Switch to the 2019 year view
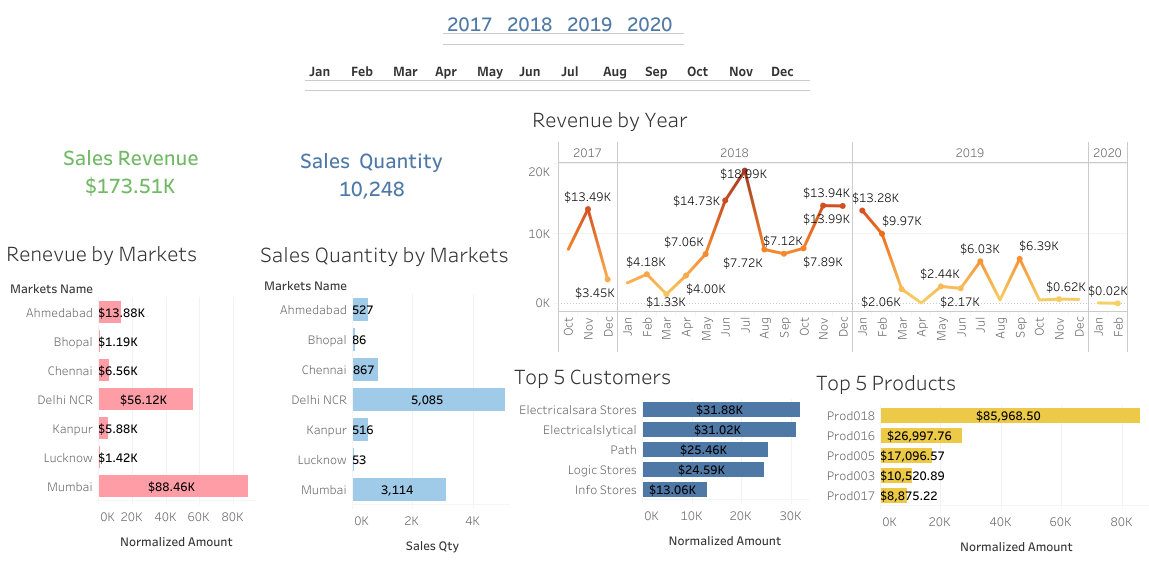This screenshot has width=1149, height=579. [589, 24]
